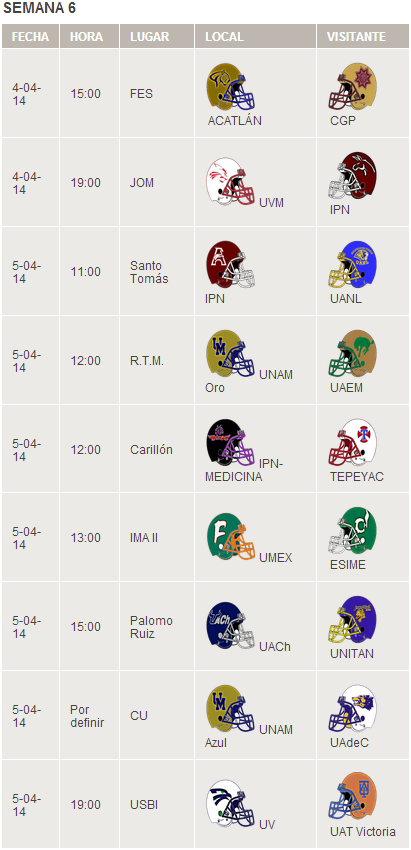Select the UAT Victoria orange helmet

click(x=353, y=797)
